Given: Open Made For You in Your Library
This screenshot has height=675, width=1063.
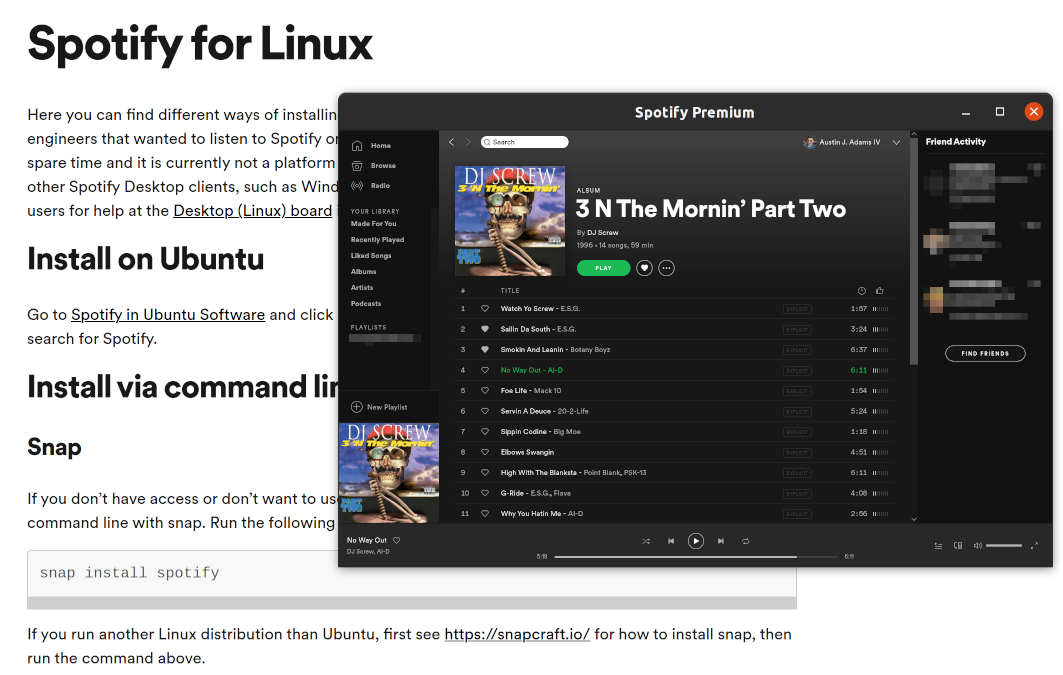Looking at the screenshot, I should pos(374,224).
